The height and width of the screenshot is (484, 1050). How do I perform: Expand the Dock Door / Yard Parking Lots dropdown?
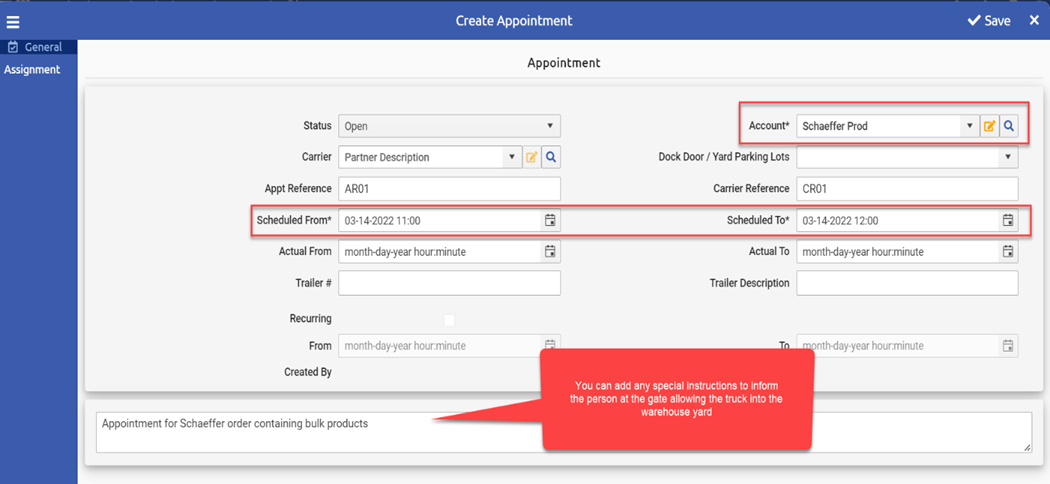tap(907, 157)
